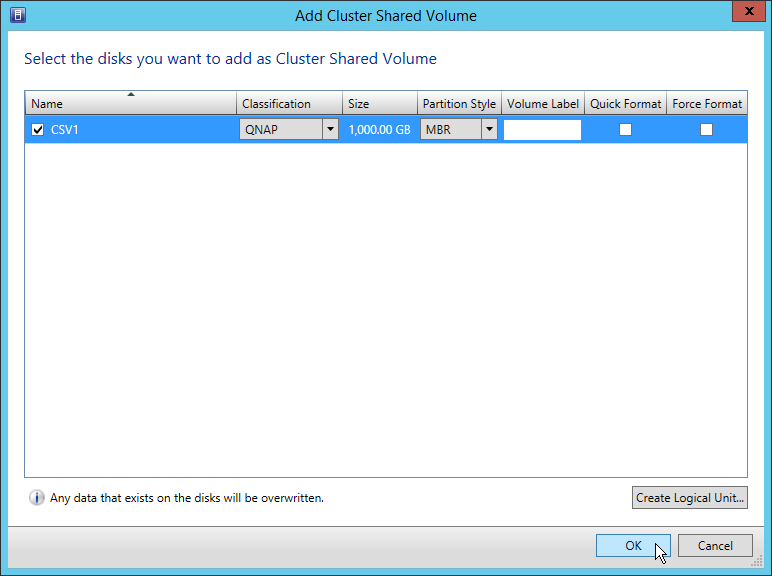
Task: Click the window system icon in title bar
Action: pos(17,15)
